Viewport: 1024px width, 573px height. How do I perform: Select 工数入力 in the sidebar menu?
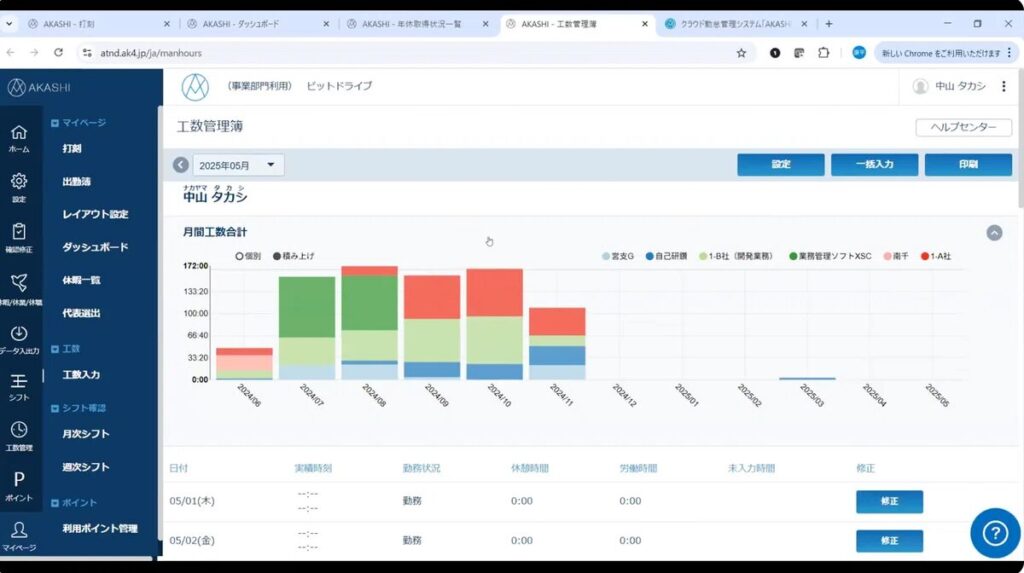coord(81,375)
